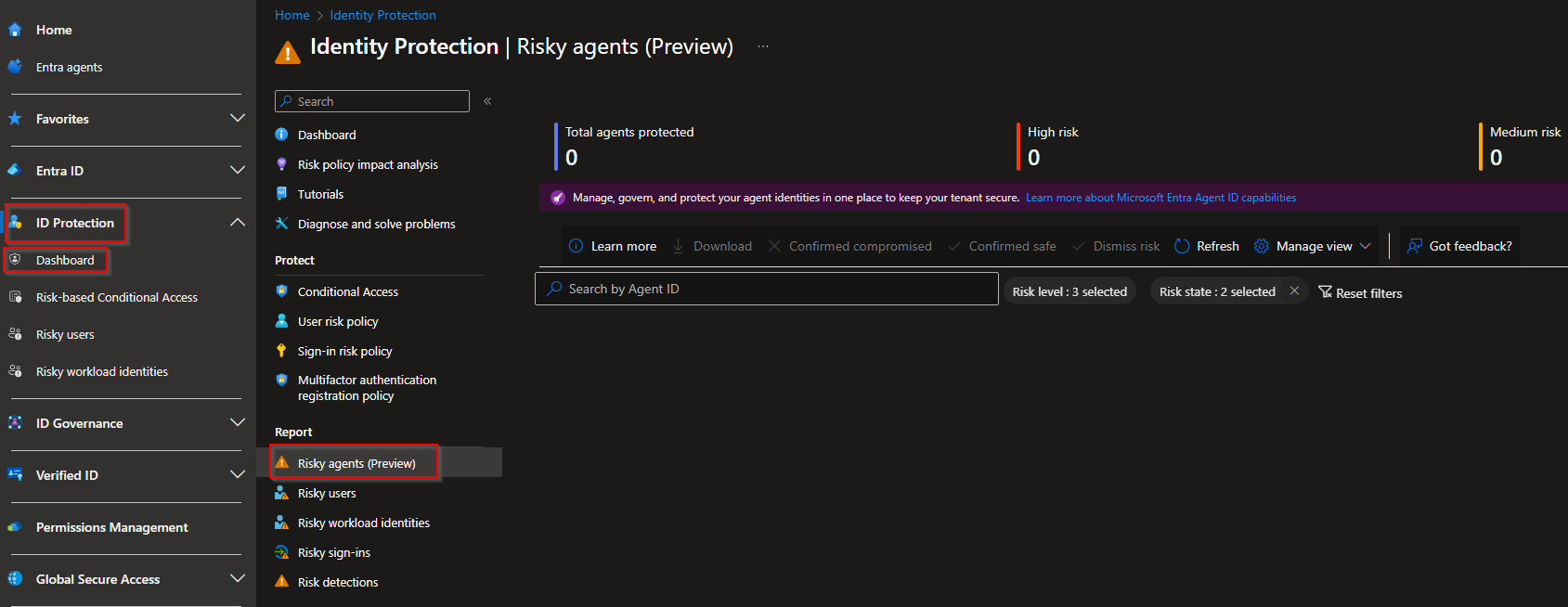
Task: Open Risk-based Conditional Access in sidebar
Action: [x=116, y=297]
